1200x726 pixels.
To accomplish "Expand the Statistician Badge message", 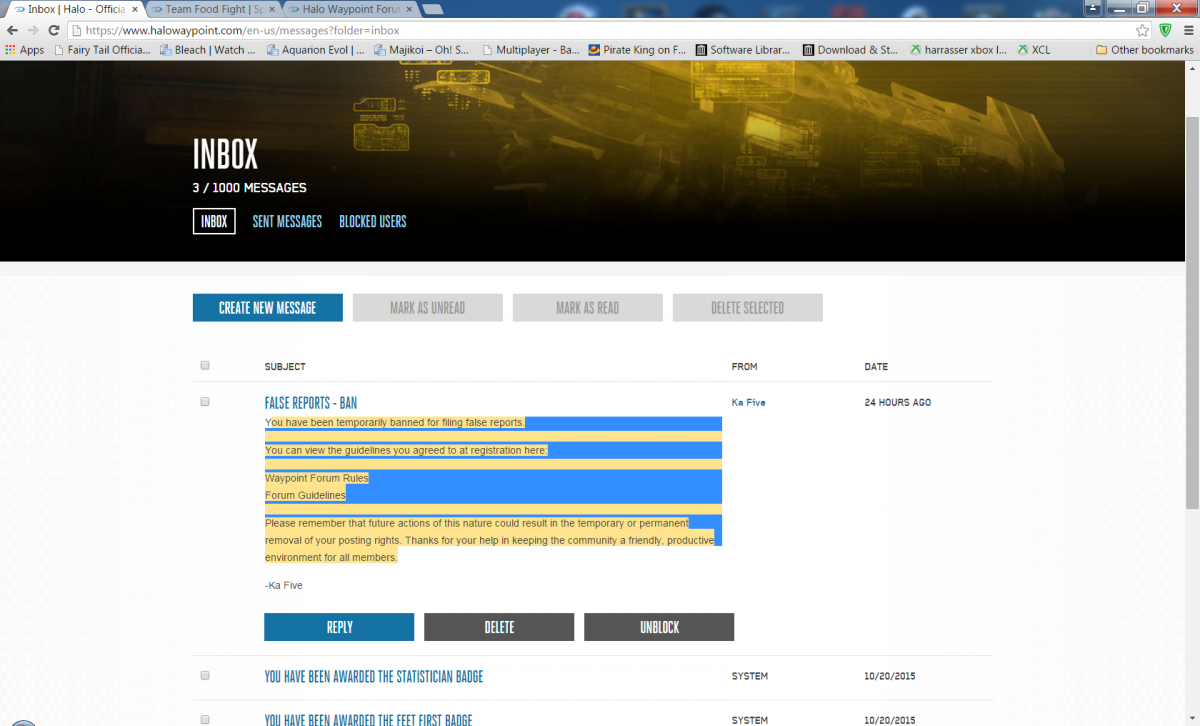I will (x=373, y=677).
